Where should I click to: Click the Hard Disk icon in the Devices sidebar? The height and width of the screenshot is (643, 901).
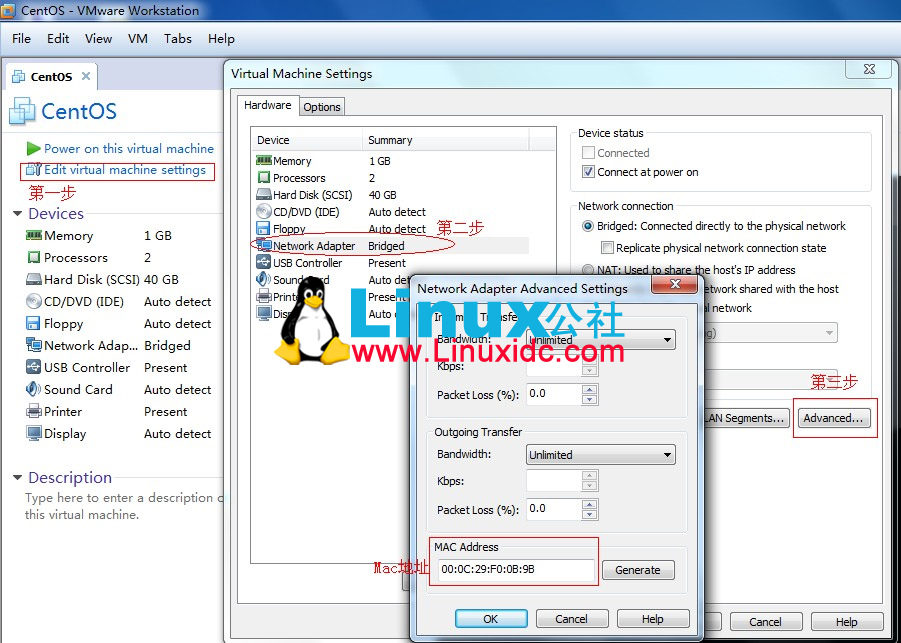pyautogui.click(x=34, y=279)
